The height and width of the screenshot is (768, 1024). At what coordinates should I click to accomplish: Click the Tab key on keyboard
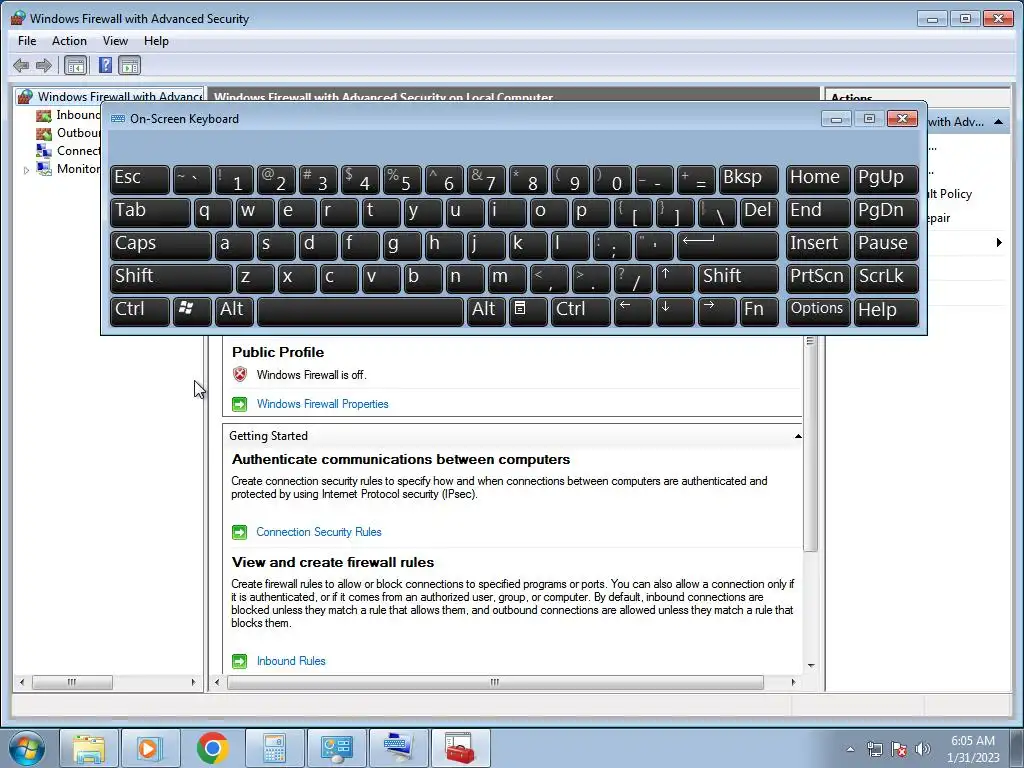point(150,212)
